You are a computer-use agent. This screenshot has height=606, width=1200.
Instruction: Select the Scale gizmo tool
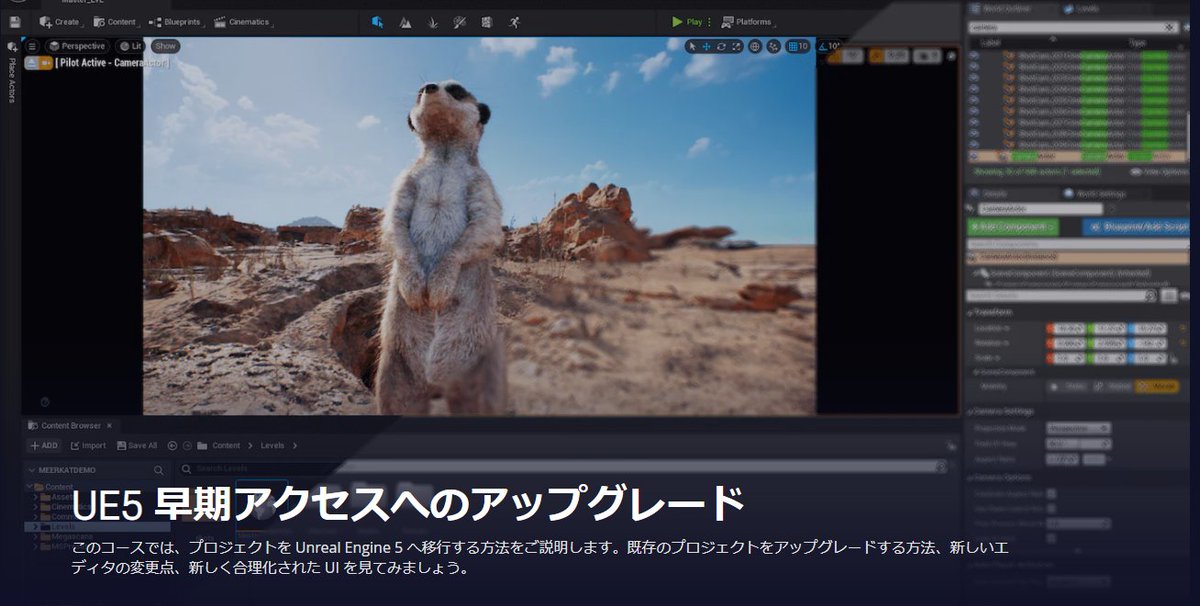(737, 46)
